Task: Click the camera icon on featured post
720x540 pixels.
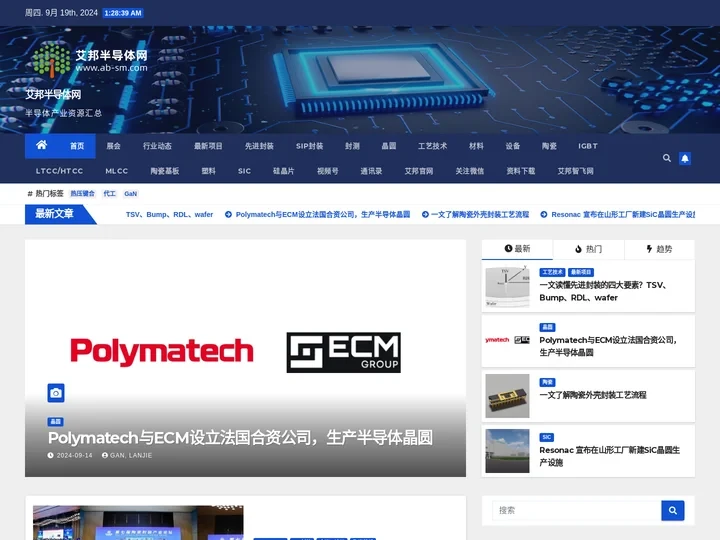Action: (x=56, y=393)
